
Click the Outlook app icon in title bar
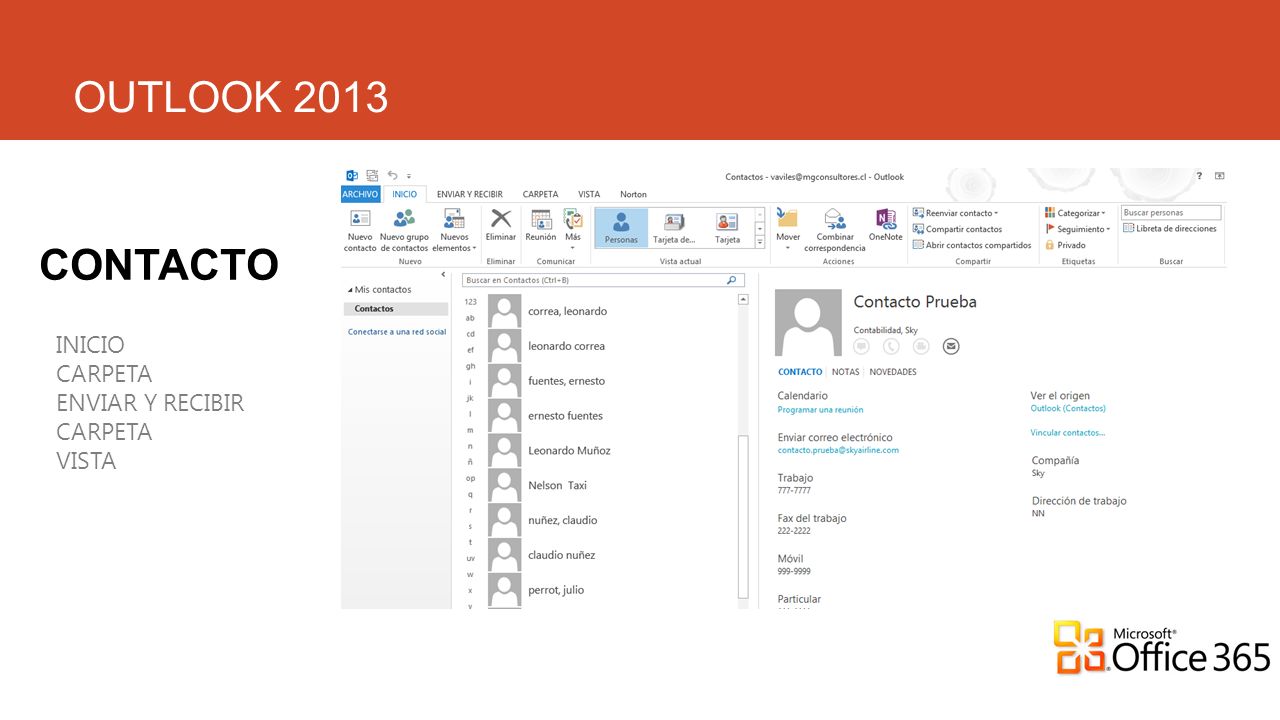(352, 176)
